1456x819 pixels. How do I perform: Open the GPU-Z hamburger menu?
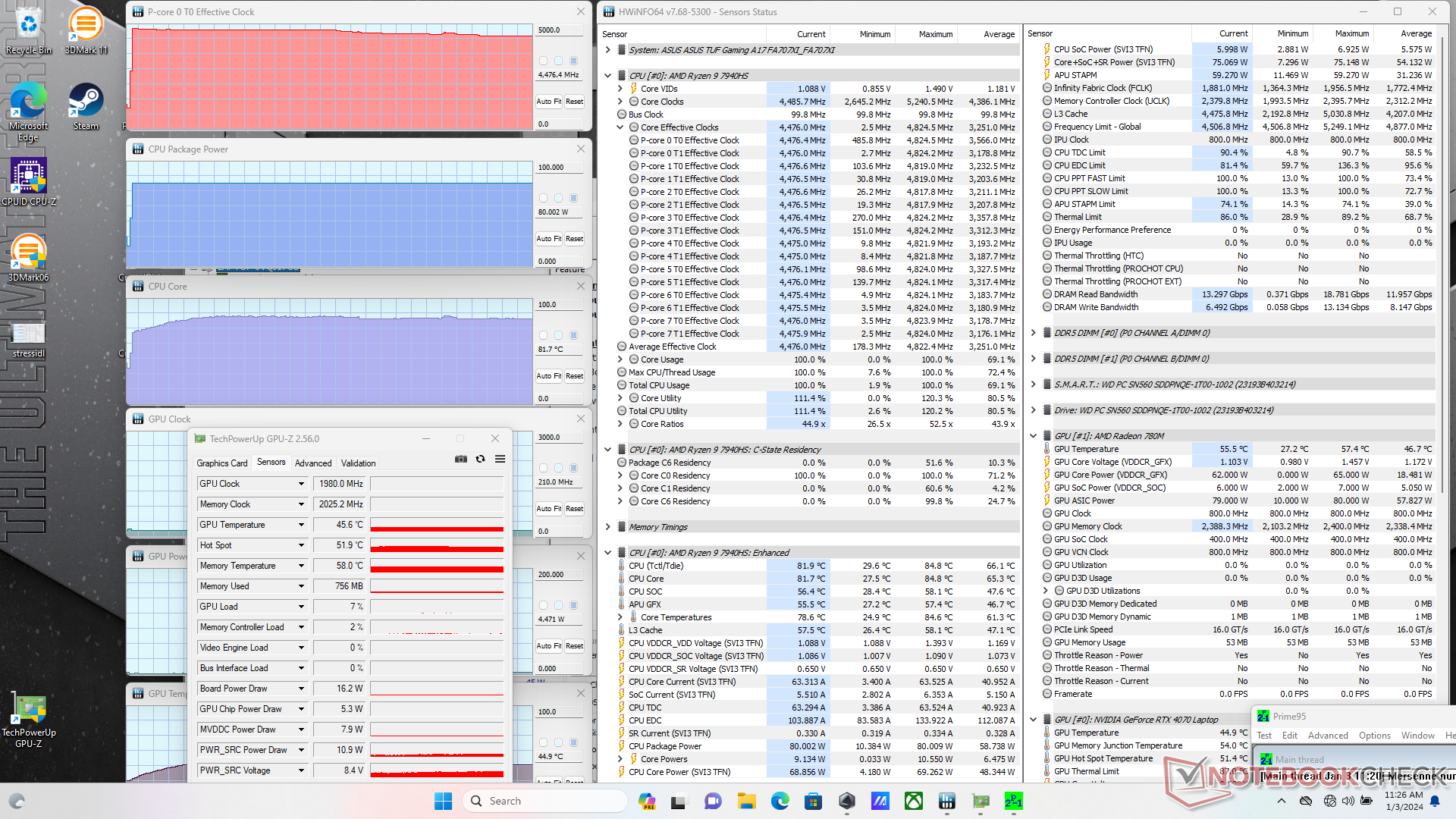500,459
